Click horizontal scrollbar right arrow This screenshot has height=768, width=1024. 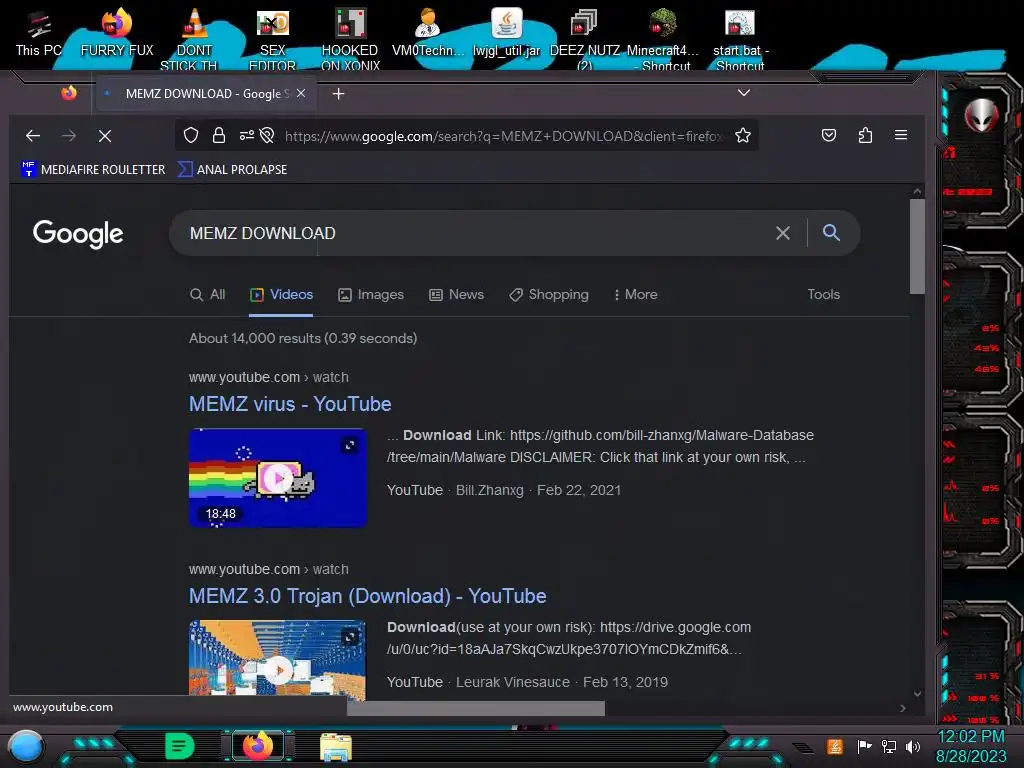click(x=903, y=708)
